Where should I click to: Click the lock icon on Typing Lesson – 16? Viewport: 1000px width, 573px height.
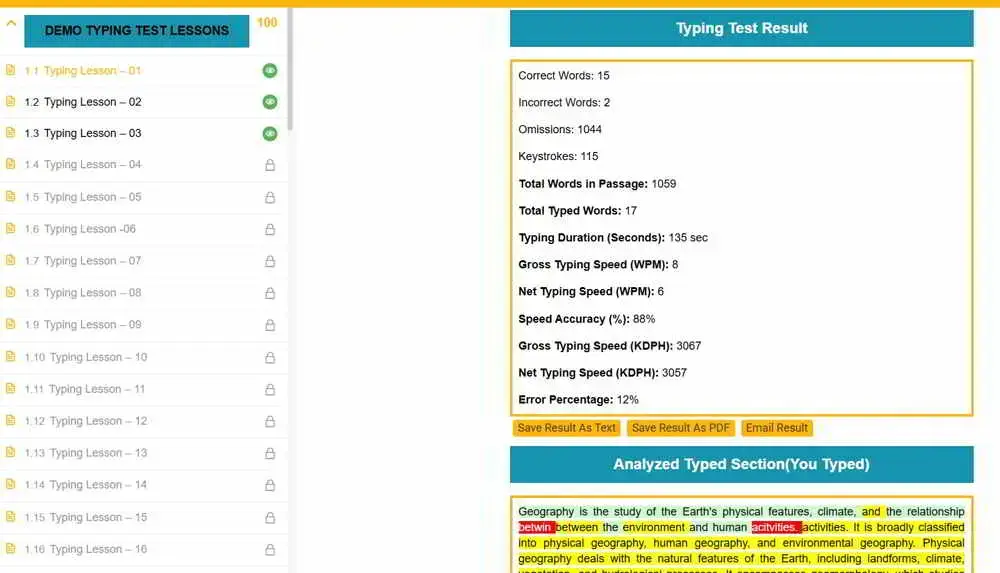[x=270, y=549]
